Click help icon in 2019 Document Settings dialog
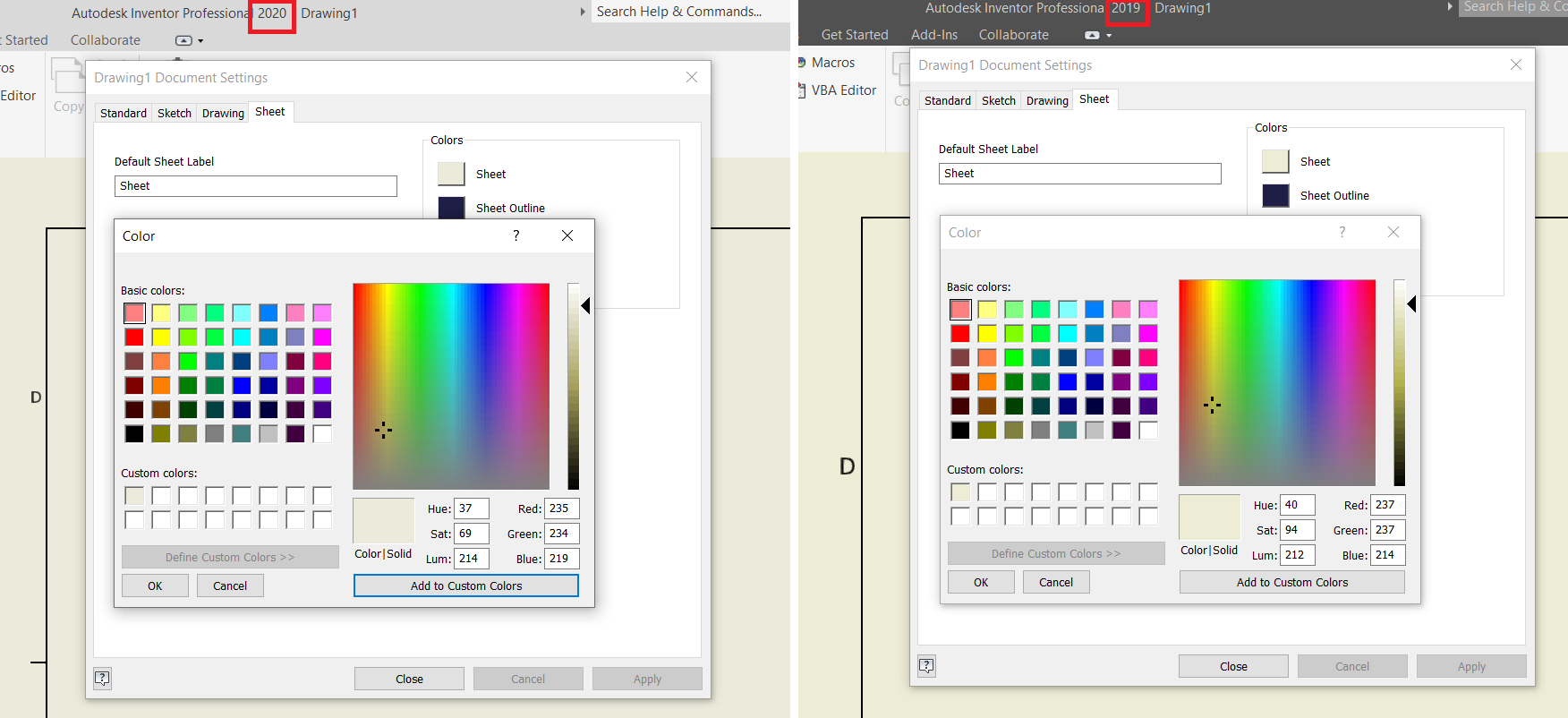 pyautogui.click(x=926, y=665)
